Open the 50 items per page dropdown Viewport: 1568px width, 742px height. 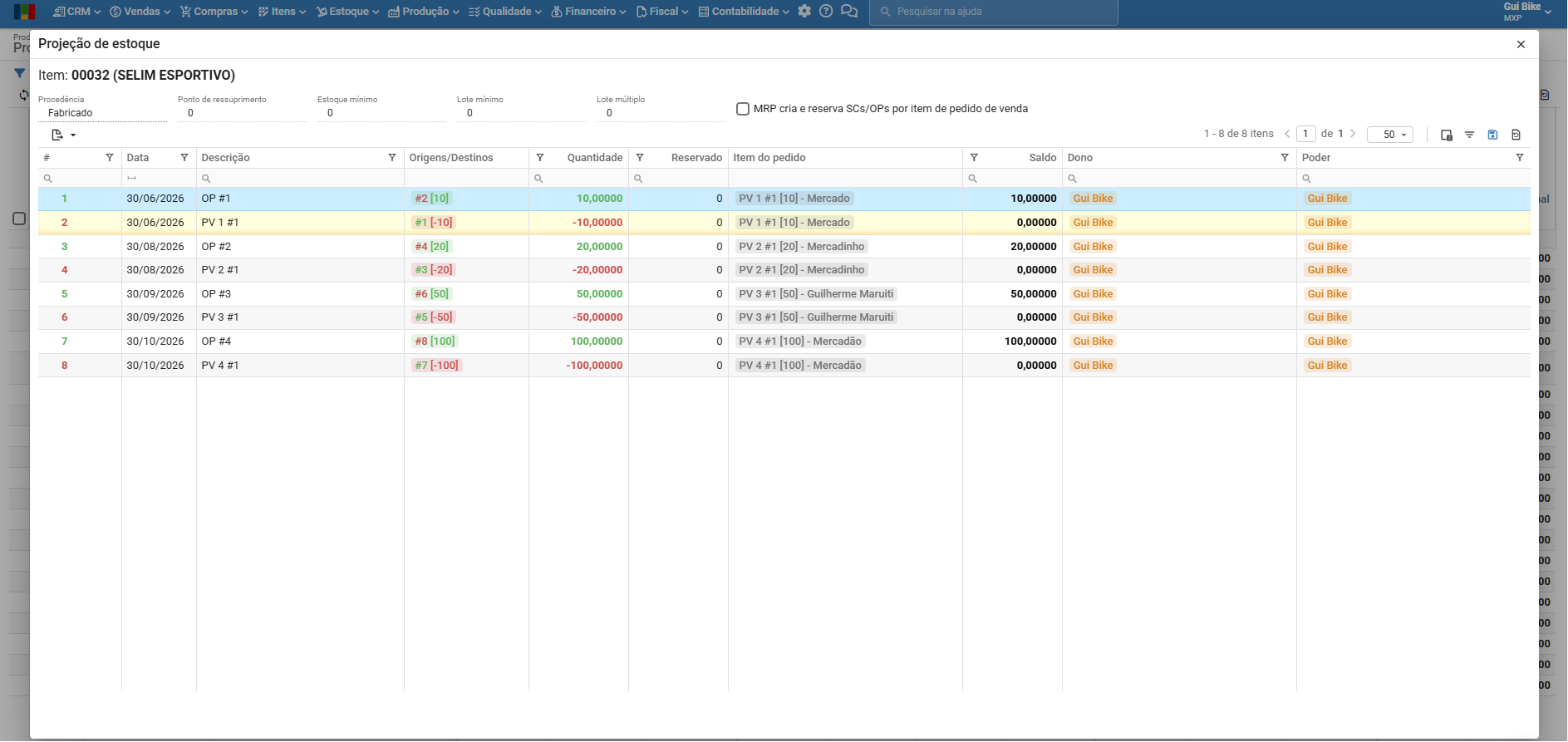point(1389,135)
